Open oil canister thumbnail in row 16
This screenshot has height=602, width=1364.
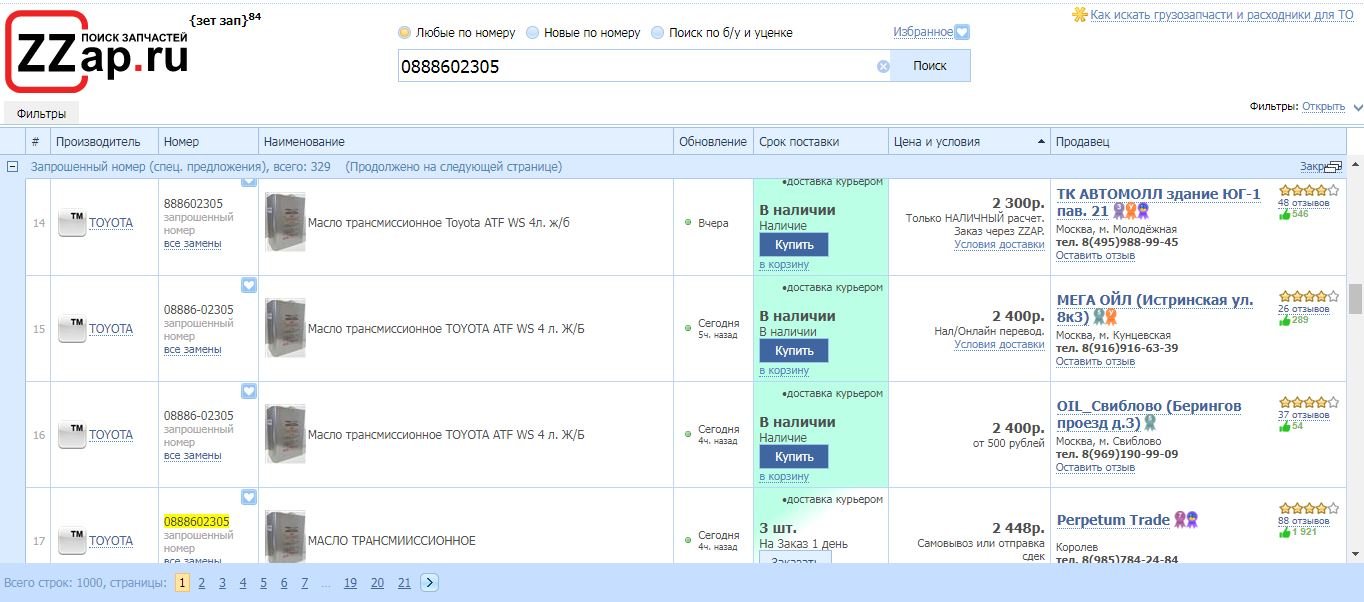click(285, 434)
